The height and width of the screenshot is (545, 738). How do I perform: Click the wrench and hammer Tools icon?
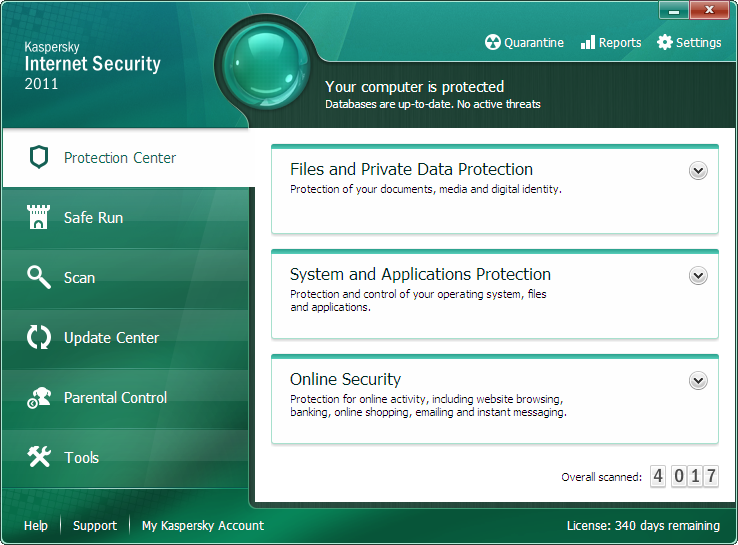(x=39, y=457)
